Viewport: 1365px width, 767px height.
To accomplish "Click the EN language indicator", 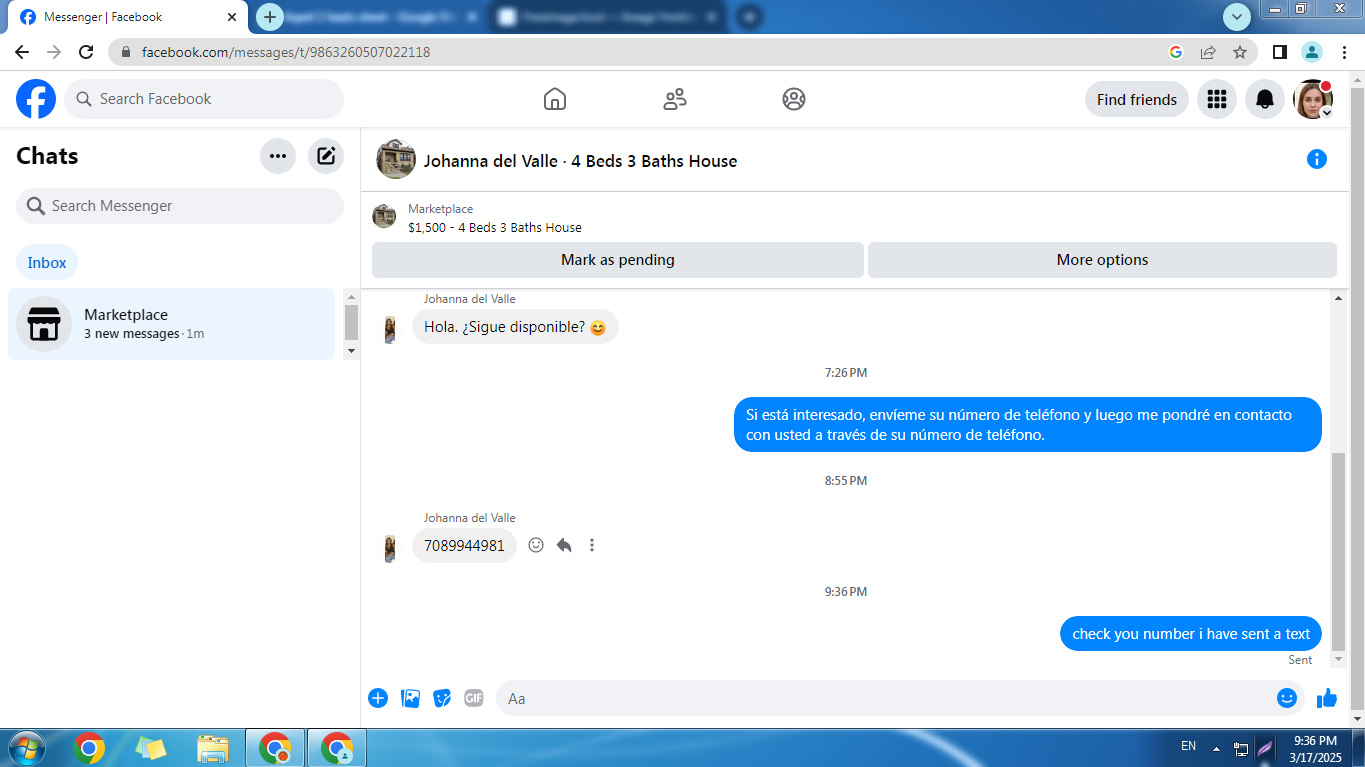I will (x=1188, y=746).
